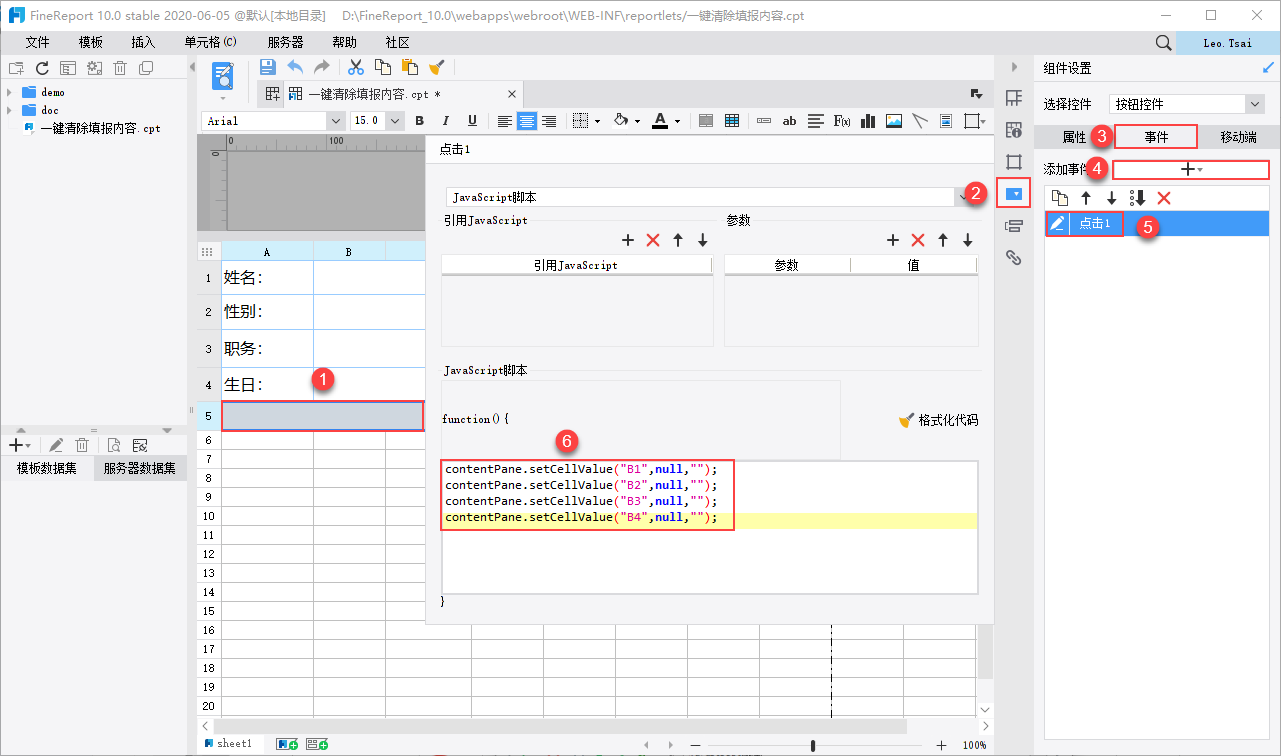Open the hyperlink panel icon on right sidebar
Screen dimensions: 1281x756
tap(1013, 258)
